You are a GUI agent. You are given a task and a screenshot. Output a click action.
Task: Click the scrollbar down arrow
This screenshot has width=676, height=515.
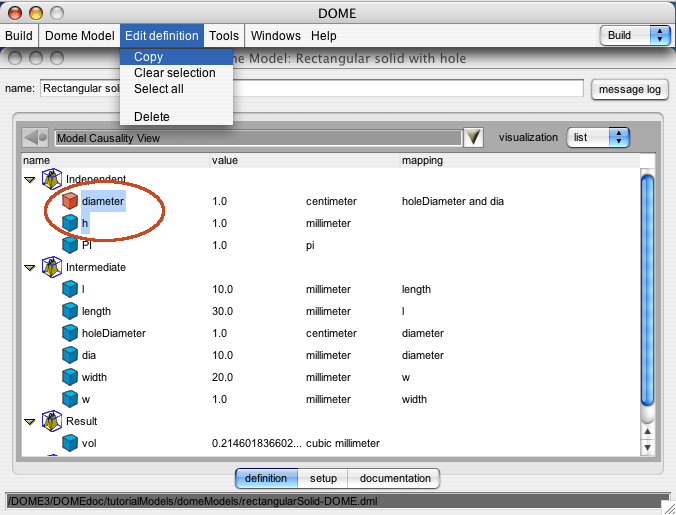coord(647,447)
